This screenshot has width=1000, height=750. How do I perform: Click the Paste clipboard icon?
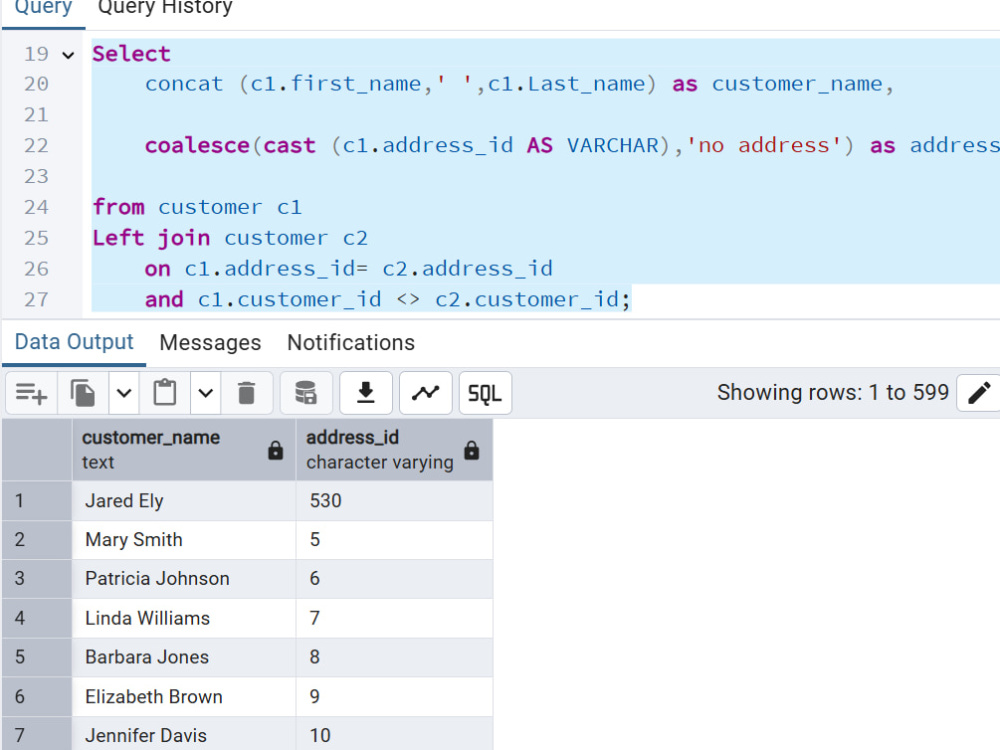[165, 393]
